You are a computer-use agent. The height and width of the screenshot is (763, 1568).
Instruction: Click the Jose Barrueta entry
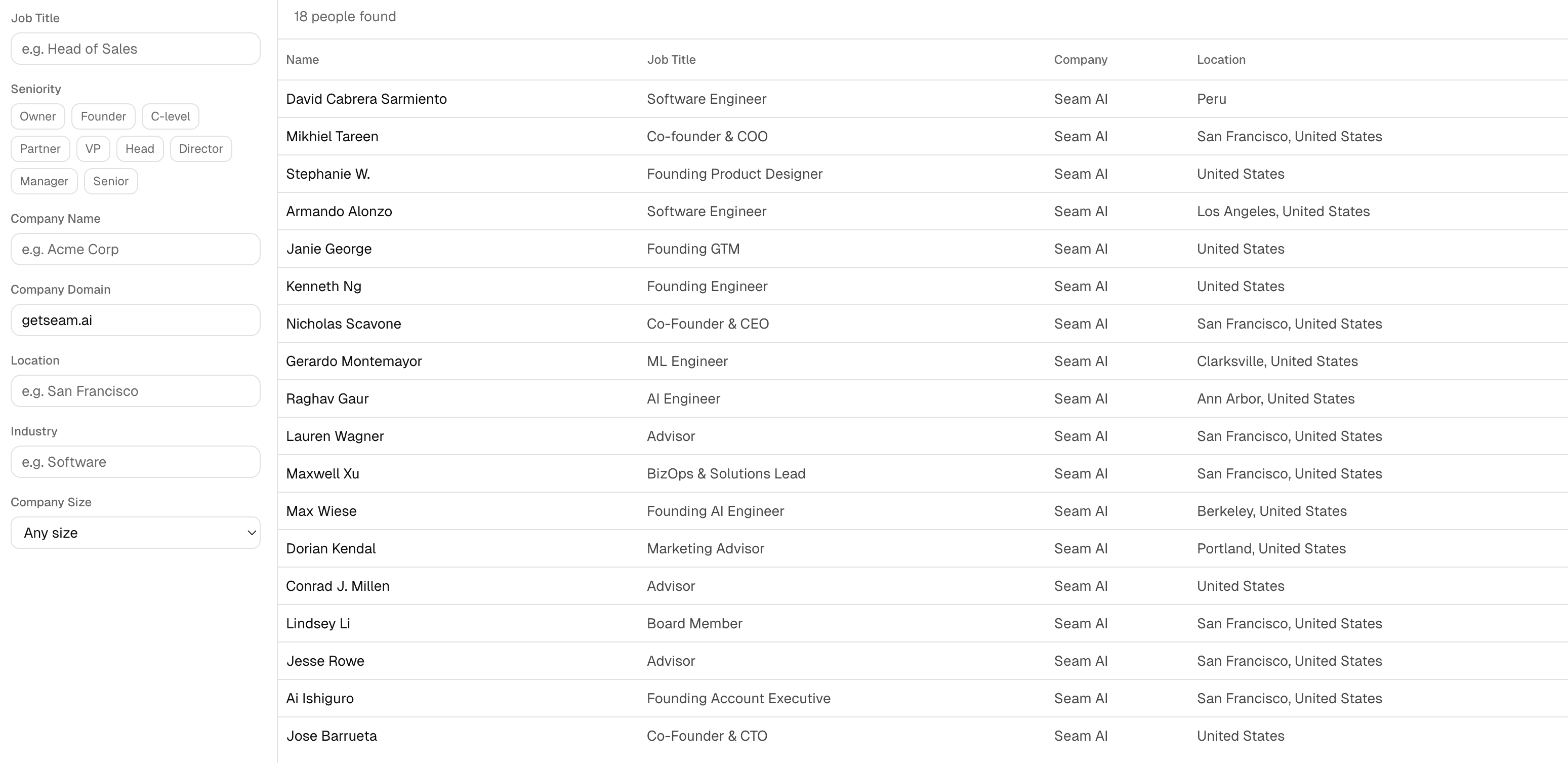(x=332, y=736)
